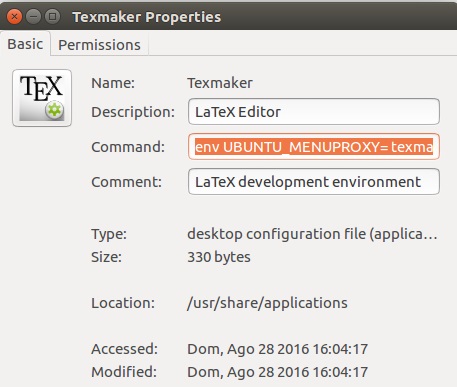Image resolution: width=457 pixels, height=387 pixels.
Task: Click the 'Description:' label
Action: pos(133,112)
